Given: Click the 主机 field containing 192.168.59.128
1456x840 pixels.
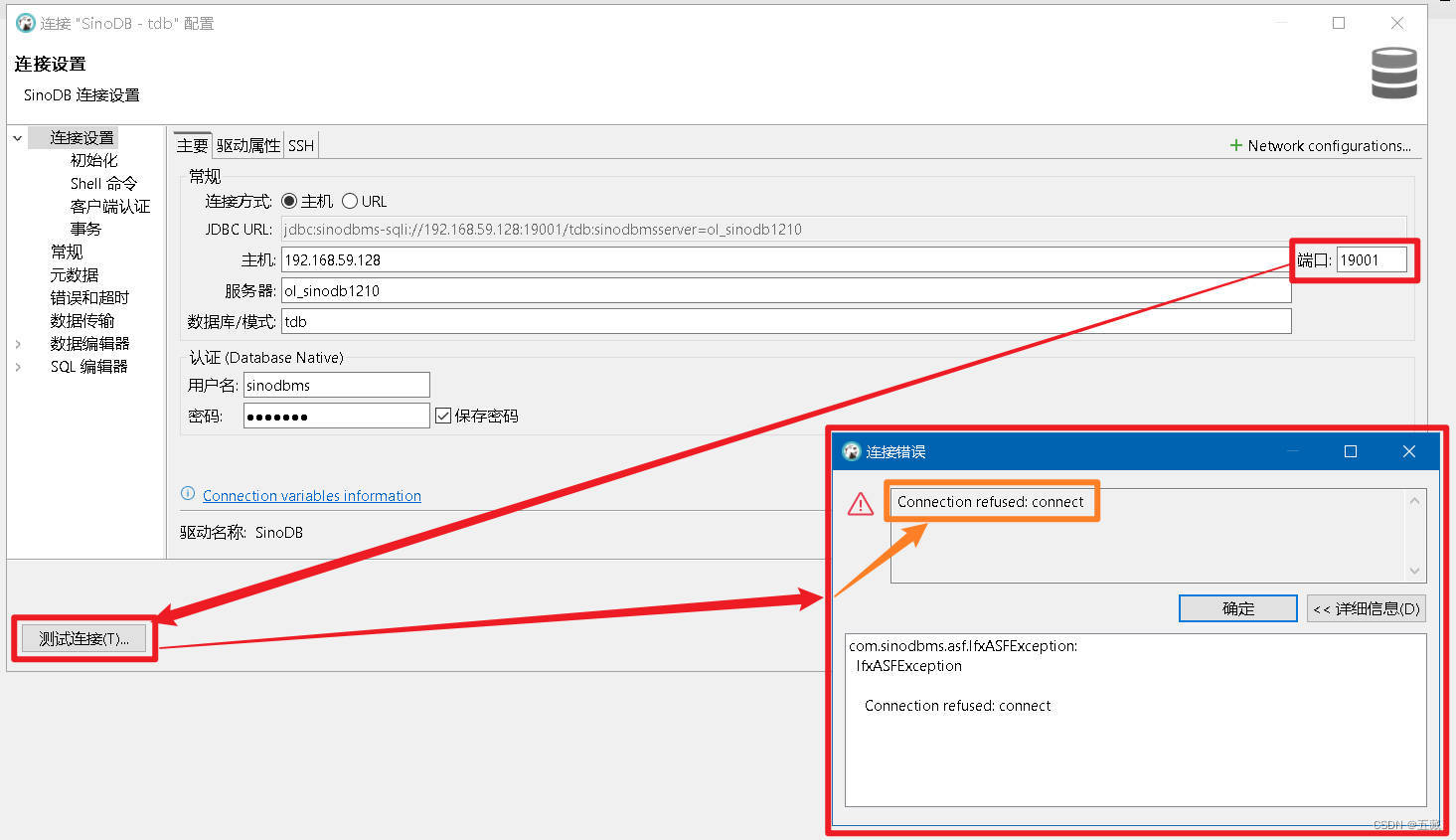Looking at the screenshot, I should coord(786,259).
